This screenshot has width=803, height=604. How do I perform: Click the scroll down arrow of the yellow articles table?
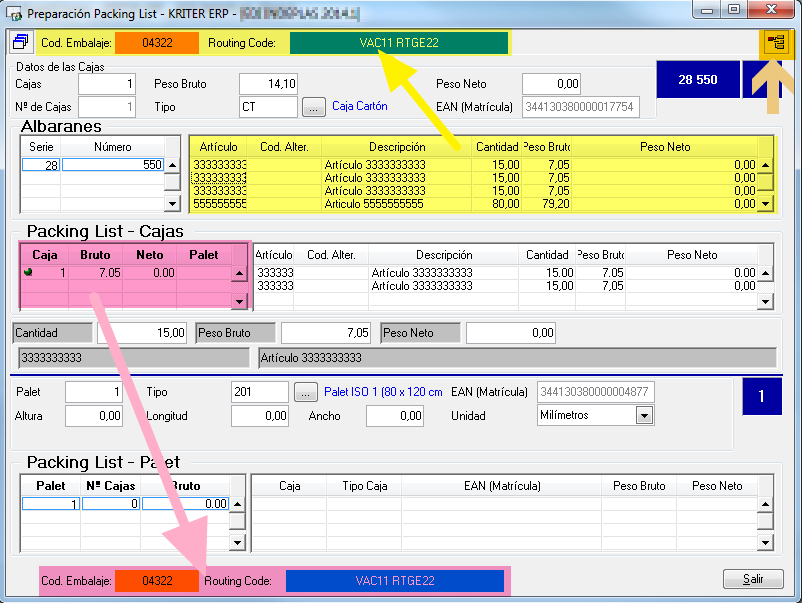point(766,203)
